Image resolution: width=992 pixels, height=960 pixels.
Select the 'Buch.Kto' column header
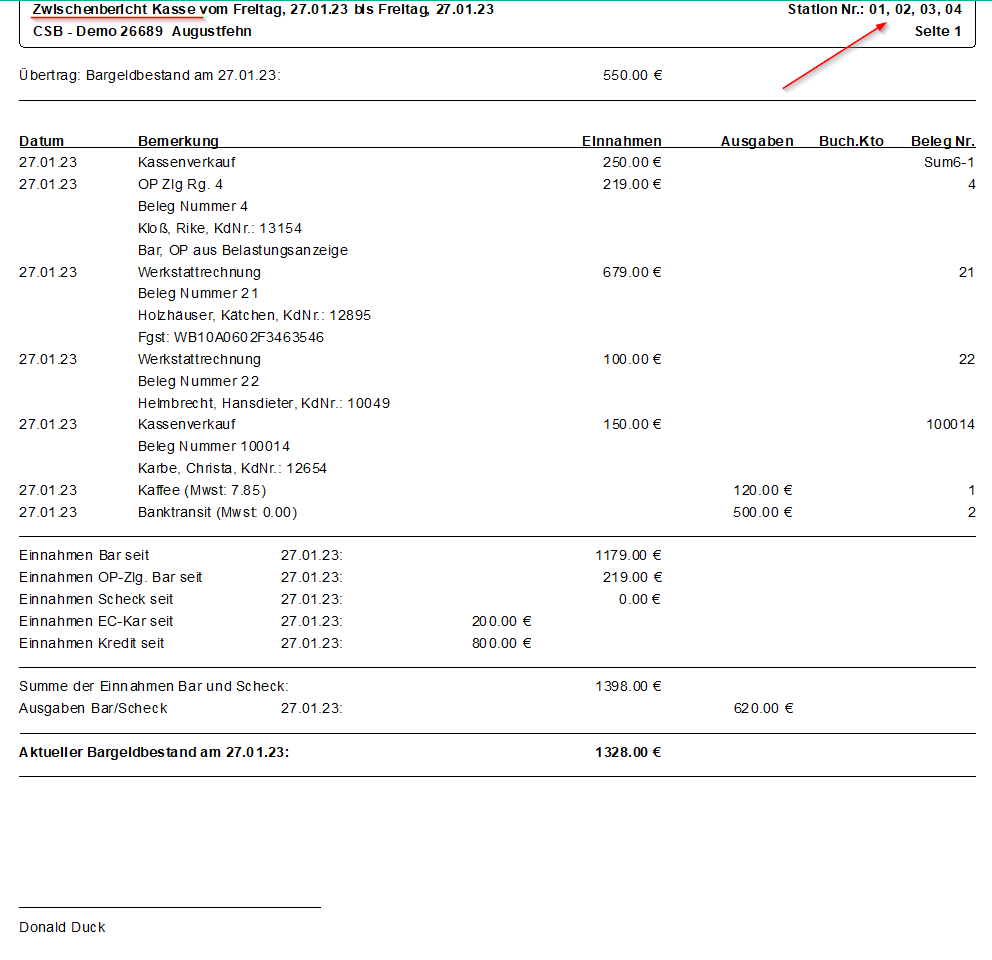pyautogui.click(x=852, y=141)
